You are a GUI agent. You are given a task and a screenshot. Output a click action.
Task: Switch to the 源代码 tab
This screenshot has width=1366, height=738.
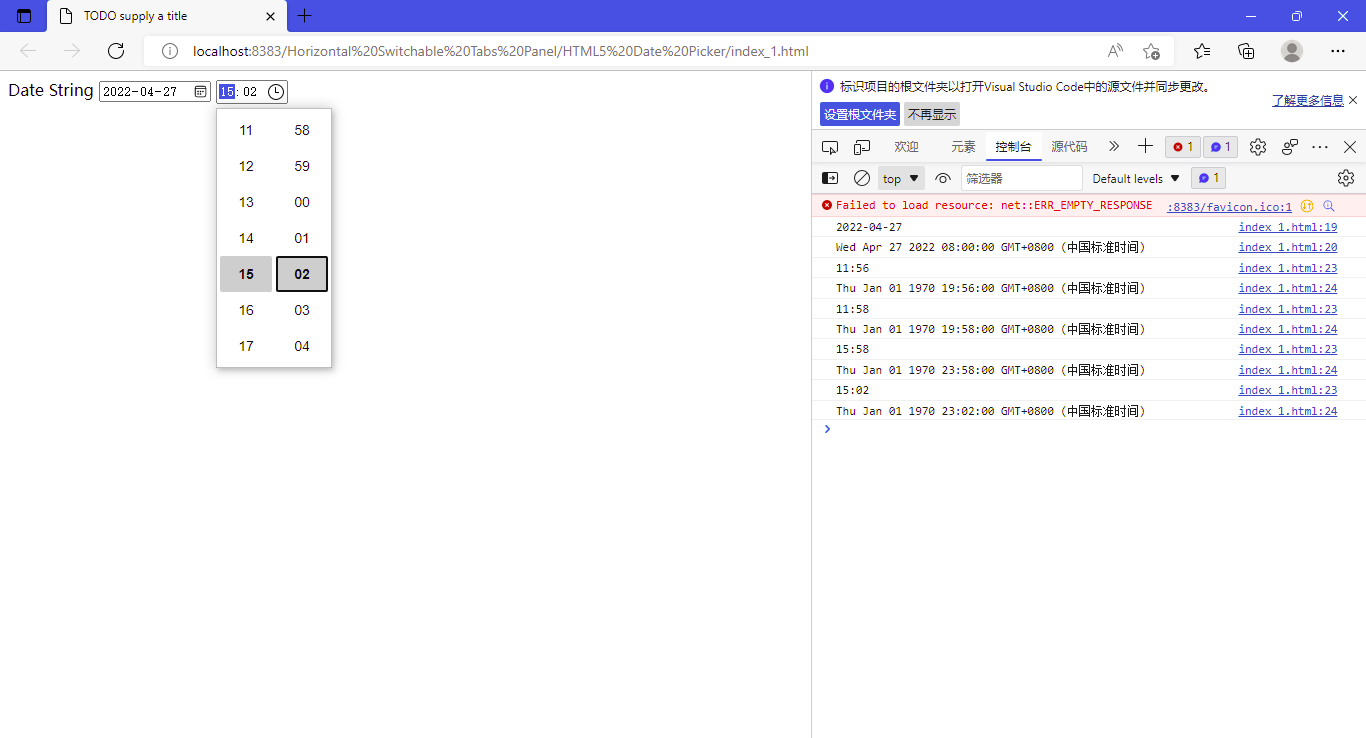coord(1069,146)
